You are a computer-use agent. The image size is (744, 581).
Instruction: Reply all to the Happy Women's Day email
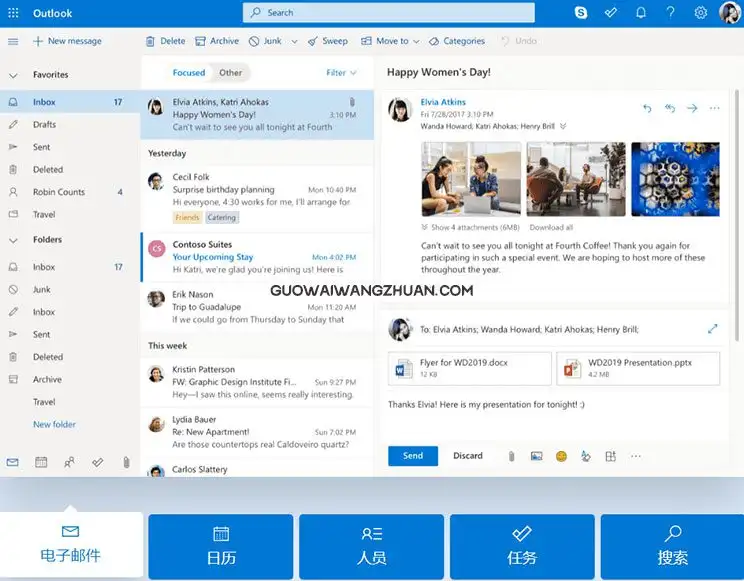[670, 108]
